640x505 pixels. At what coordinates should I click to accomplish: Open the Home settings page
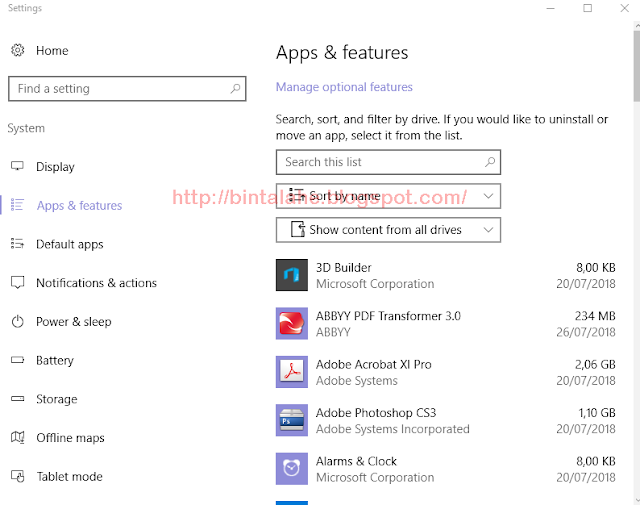52,51
